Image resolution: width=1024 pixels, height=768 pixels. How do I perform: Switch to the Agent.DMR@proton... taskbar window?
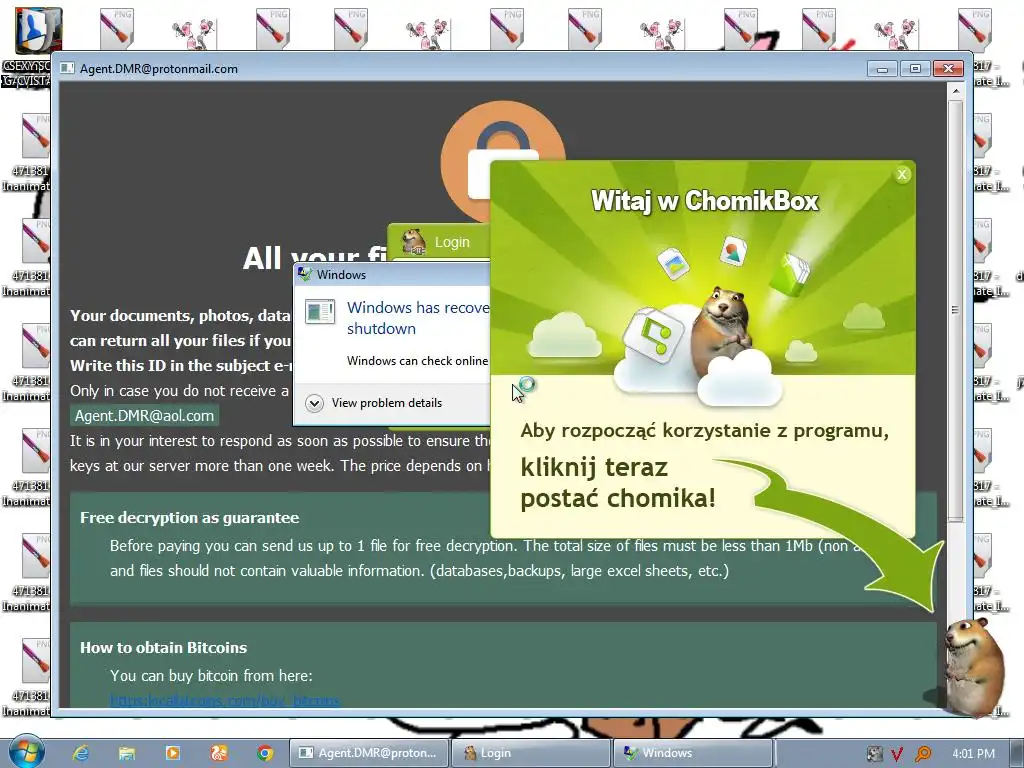(x=369, y=753)
